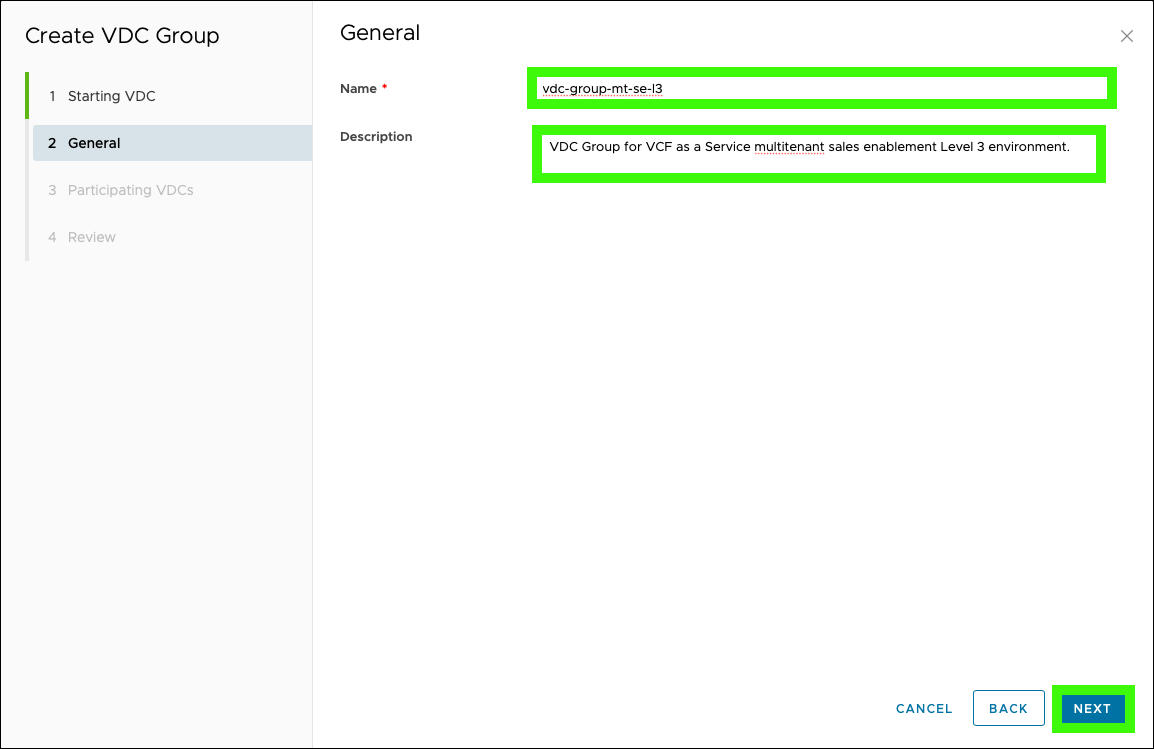Select the General wizard step
This screenshot has height=749, width=1154.
coord(172,143)
